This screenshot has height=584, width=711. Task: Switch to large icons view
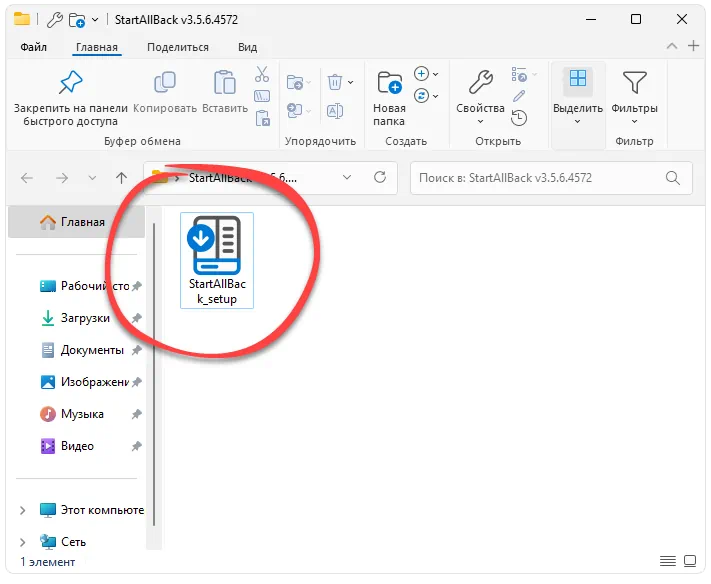point(690,561)
